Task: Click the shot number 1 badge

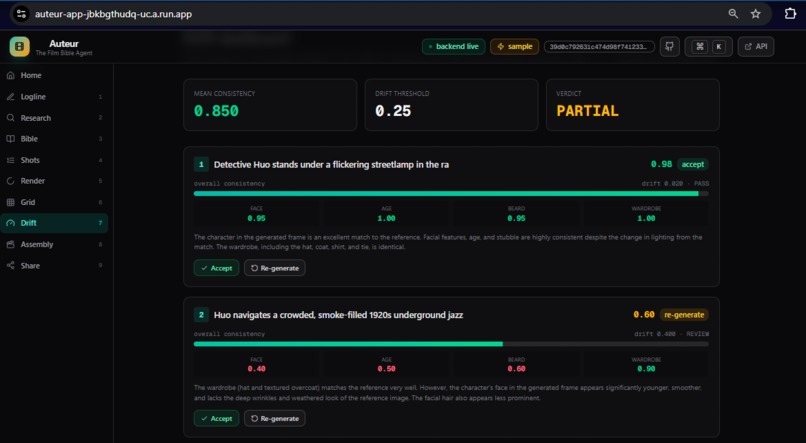Action: pyautogui.click(x=201, y=164)
